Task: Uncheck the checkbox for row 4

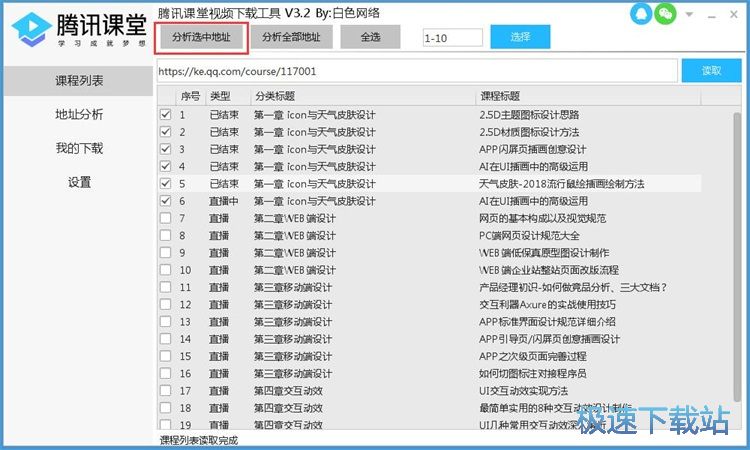Action: pos(165,166)
